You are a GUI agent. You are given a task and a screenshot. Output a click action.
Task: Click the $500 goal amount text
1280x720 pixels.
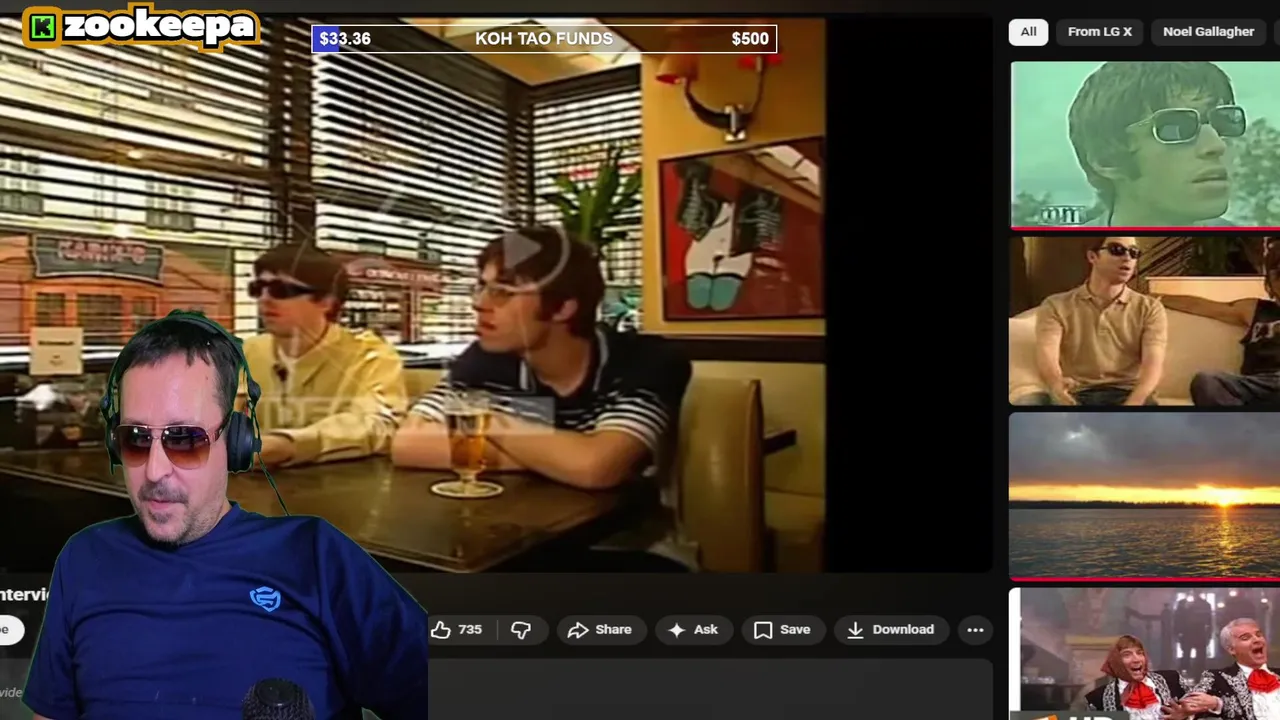tap(750, 39)
